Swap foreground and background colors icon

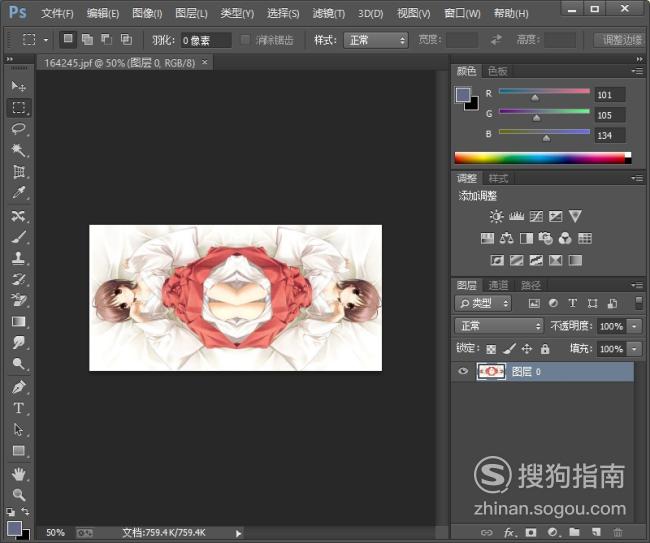(25, 511)
